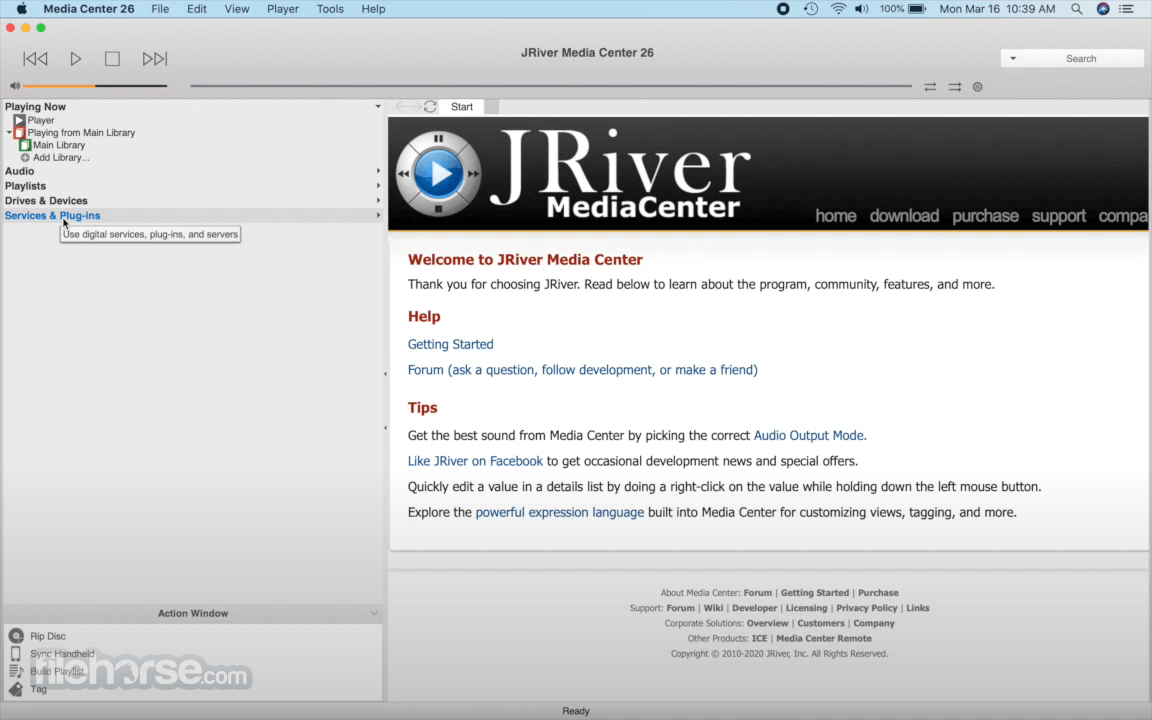Click the ICE footer link
Viewport: 1152px width, 720px height.
click(759, 638)
